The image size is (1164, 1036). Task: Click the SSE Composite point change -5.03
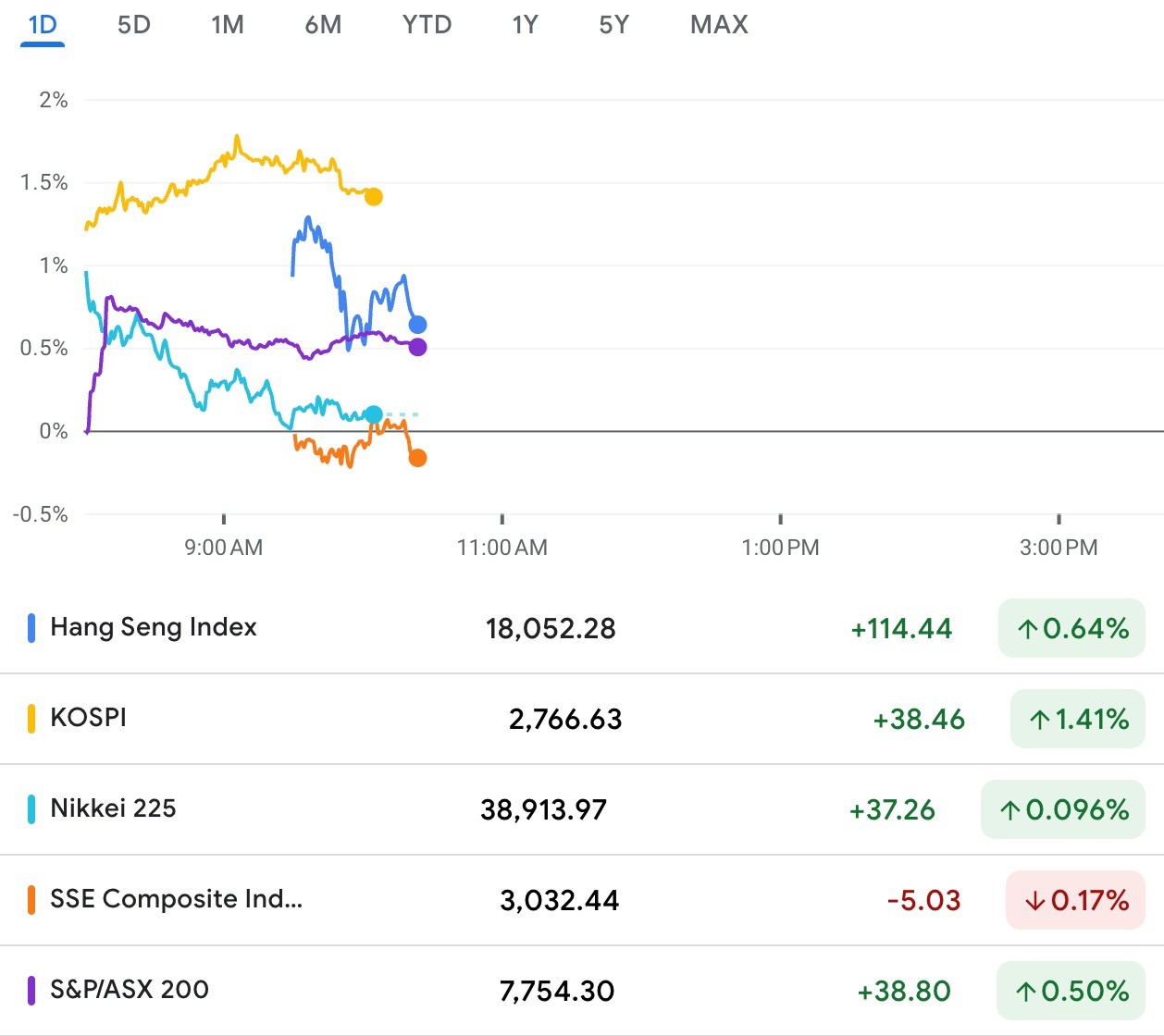point(923,901)
